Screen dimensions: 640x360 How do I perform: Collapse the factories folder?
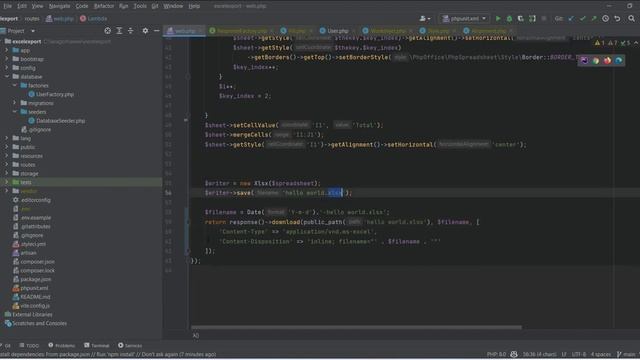pyautogui.click(x=15, y=85)
